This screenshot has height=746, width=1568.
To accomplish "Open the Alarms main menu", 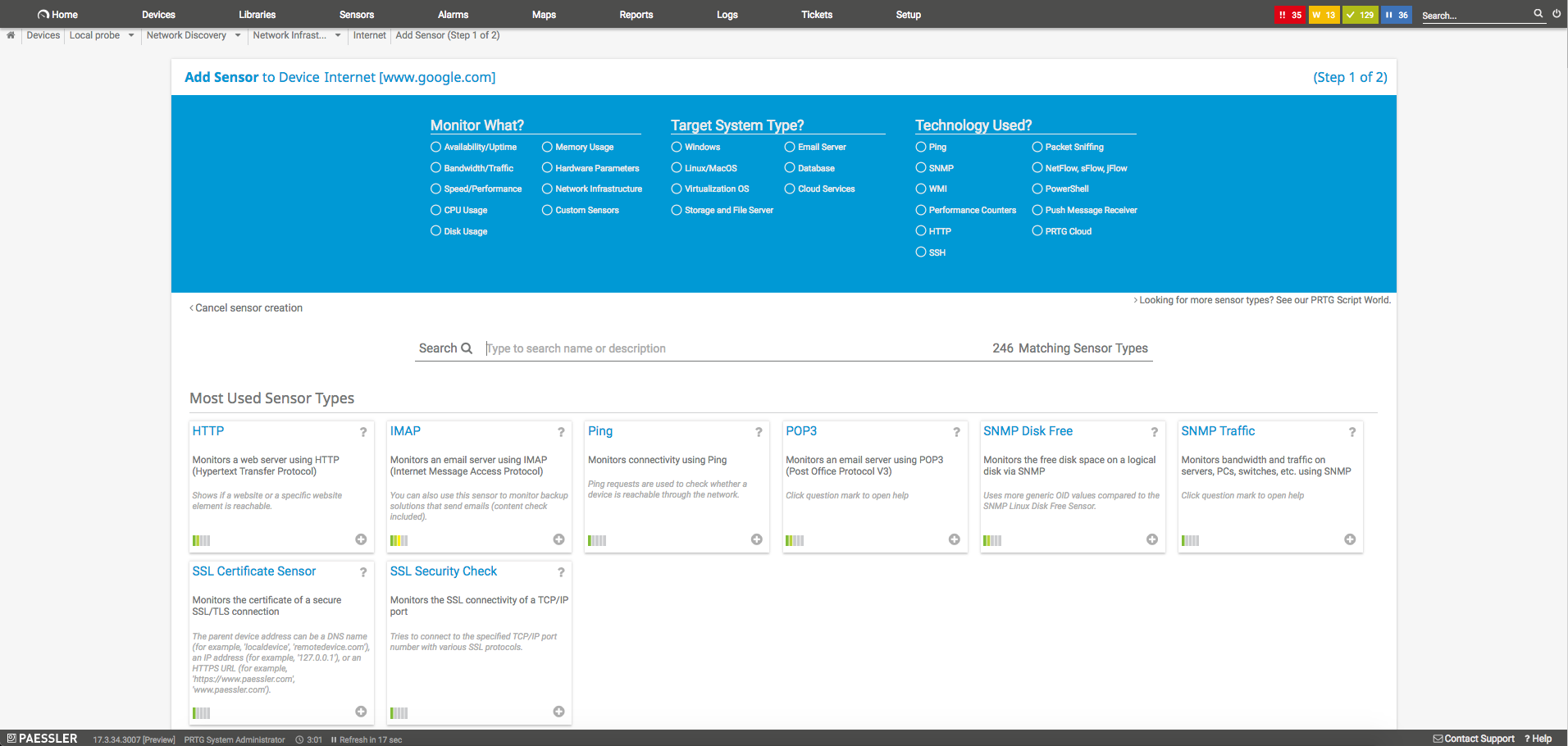I will 454,15.
